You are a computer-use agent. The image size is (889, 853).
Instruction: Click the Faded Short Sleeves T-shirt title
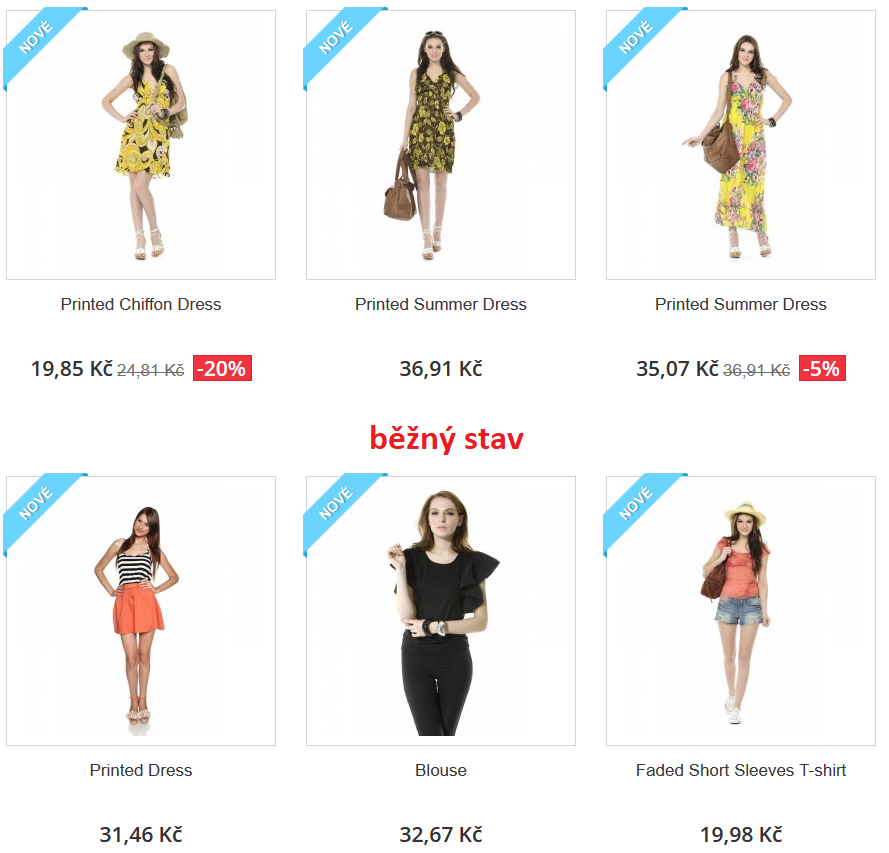click(x=740, y=770)
